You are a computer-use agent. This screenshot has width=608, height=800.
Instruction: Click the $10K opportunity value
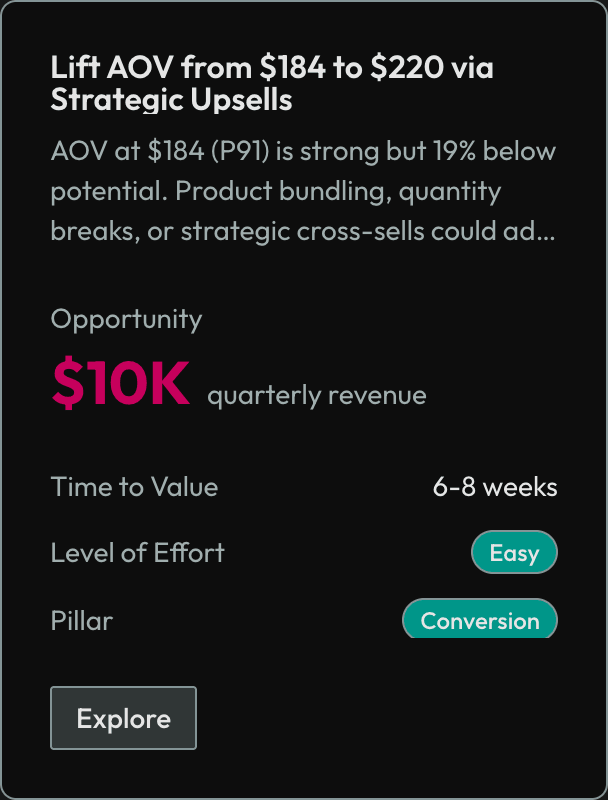120,382
